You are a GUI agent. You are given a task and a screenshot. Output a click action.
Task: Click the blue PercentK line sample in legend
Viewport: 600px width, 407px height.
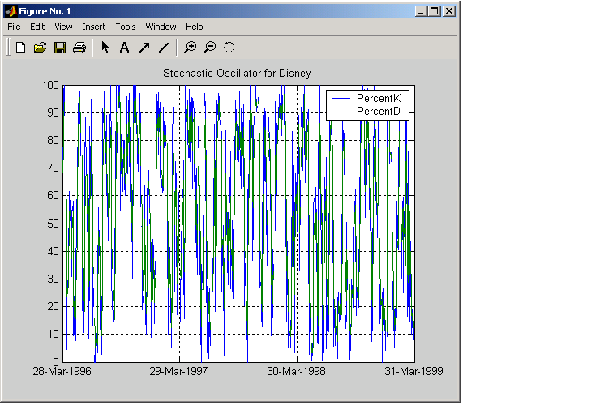coord(341,99)
